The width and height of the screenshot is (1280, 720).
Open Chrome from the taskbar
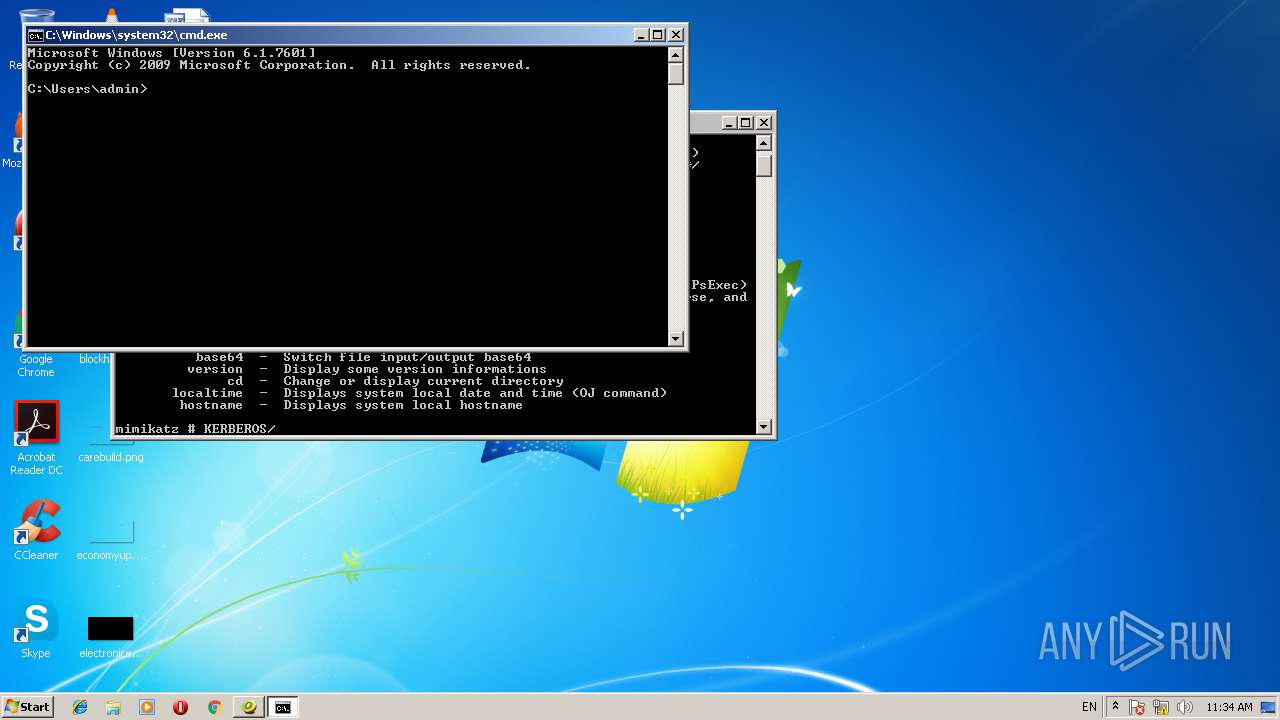click(x=214, y=707)
